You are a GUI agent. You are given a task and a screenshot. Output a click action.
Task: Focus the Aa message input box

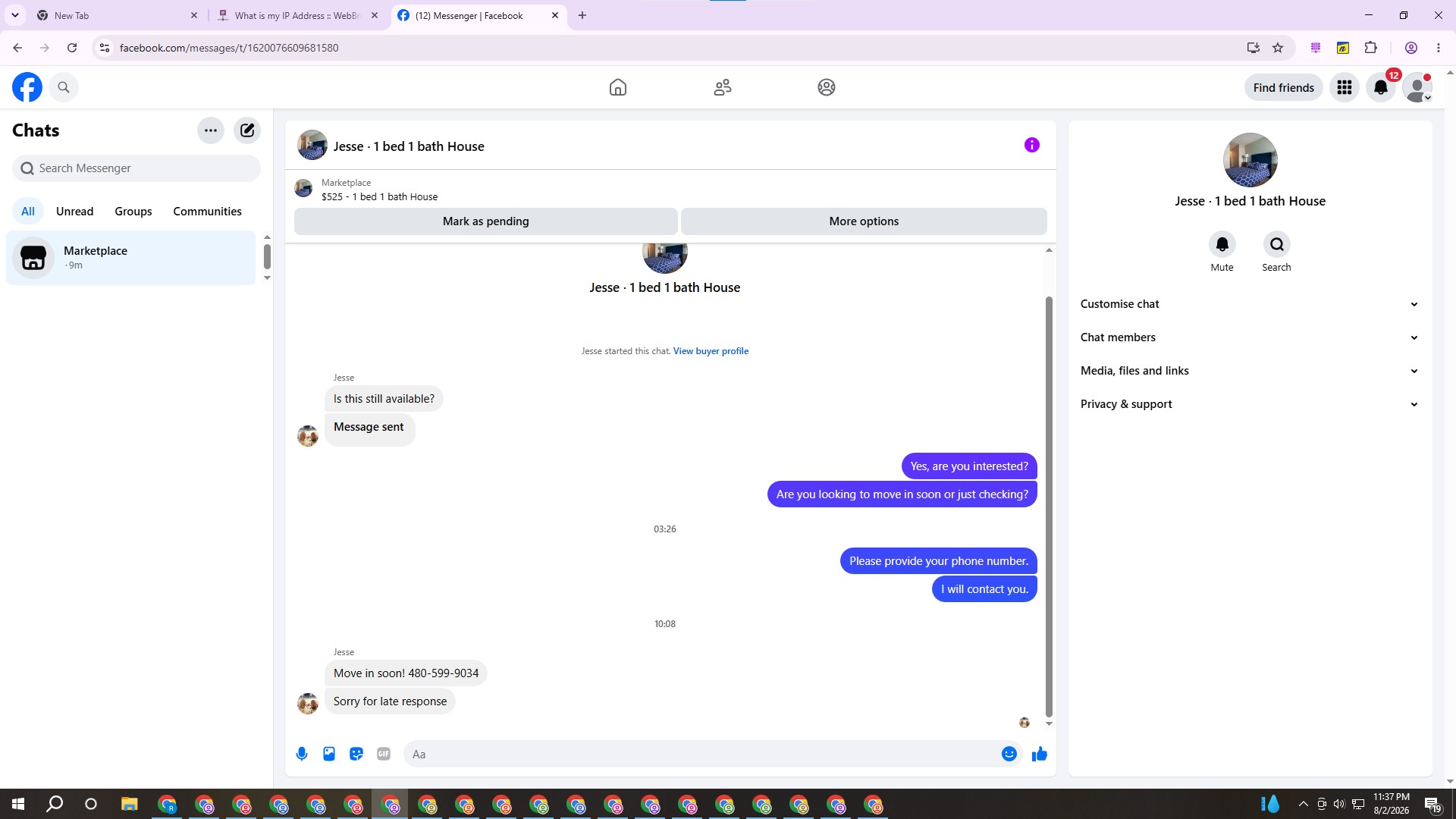coord(701,754)
